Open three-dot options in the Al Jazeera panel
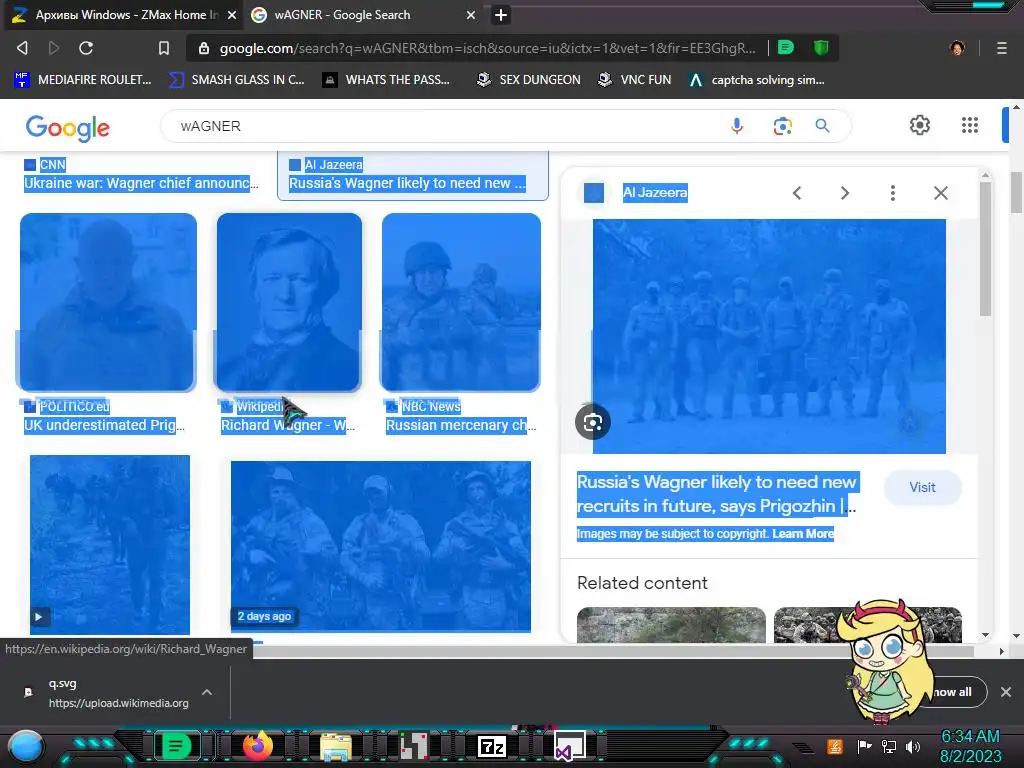Viewport: 1024px width, 768px height. click(x=893, y=193)
